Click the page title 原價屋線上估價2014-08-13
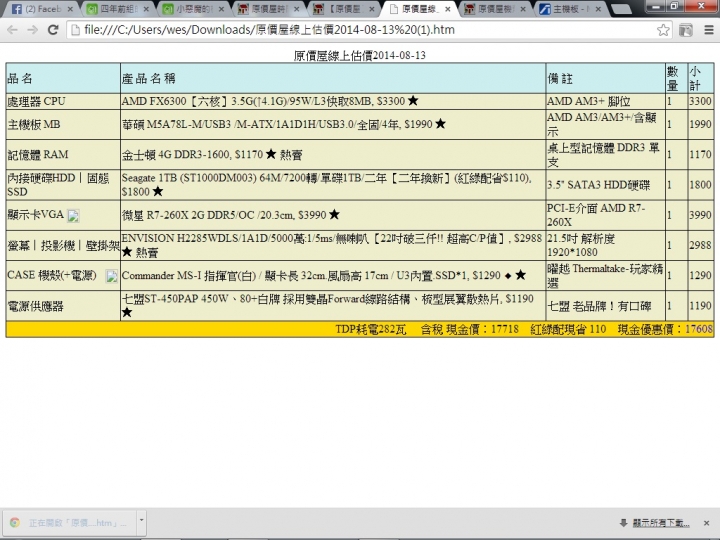The width and height of the screenshot is (720, 540). [x=360, y=56]
